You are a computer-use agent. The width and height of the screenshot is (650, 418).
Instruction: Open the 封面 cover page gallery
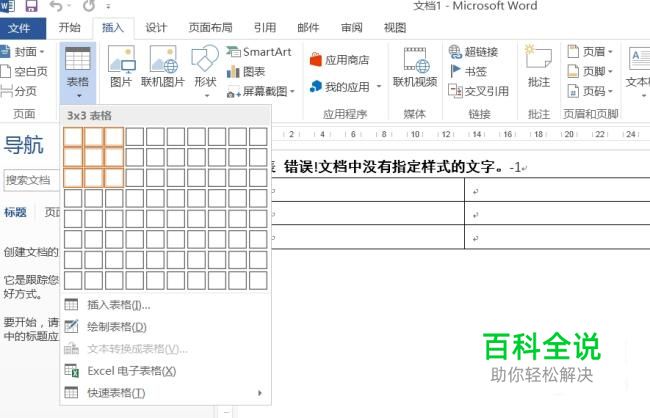coord(23,51)
